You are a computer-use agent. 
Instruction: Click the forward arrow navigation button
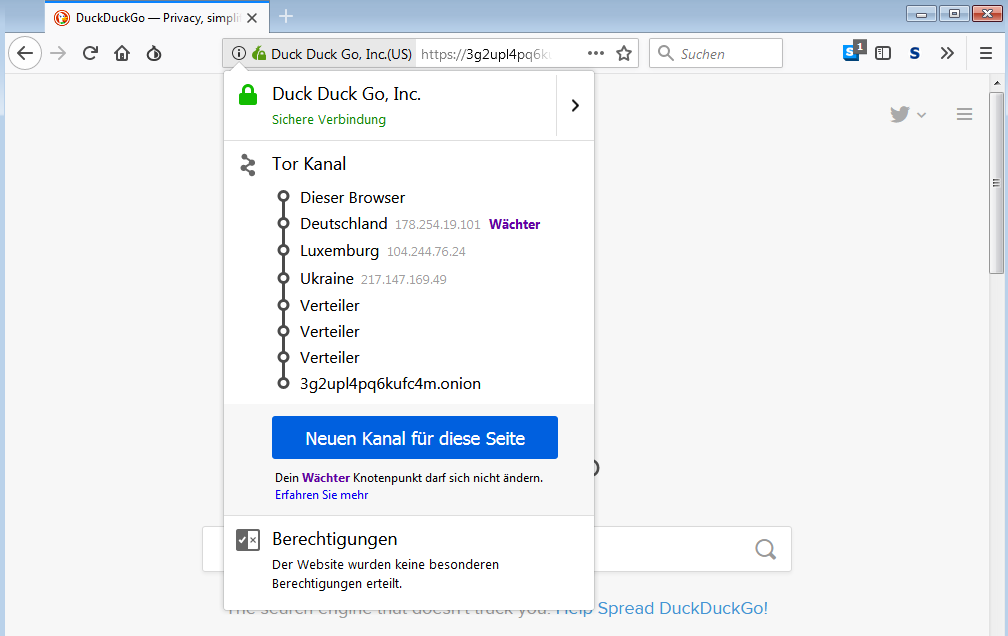(x=58, y=53)
